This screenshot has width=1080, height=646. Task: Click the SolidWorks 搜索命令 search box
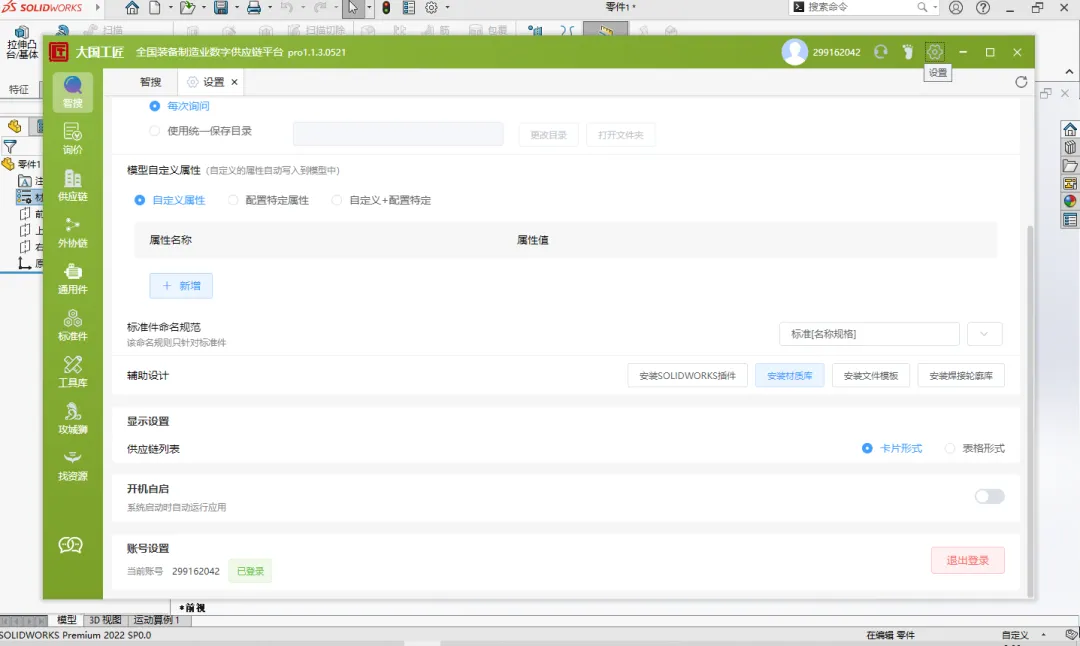863,8
